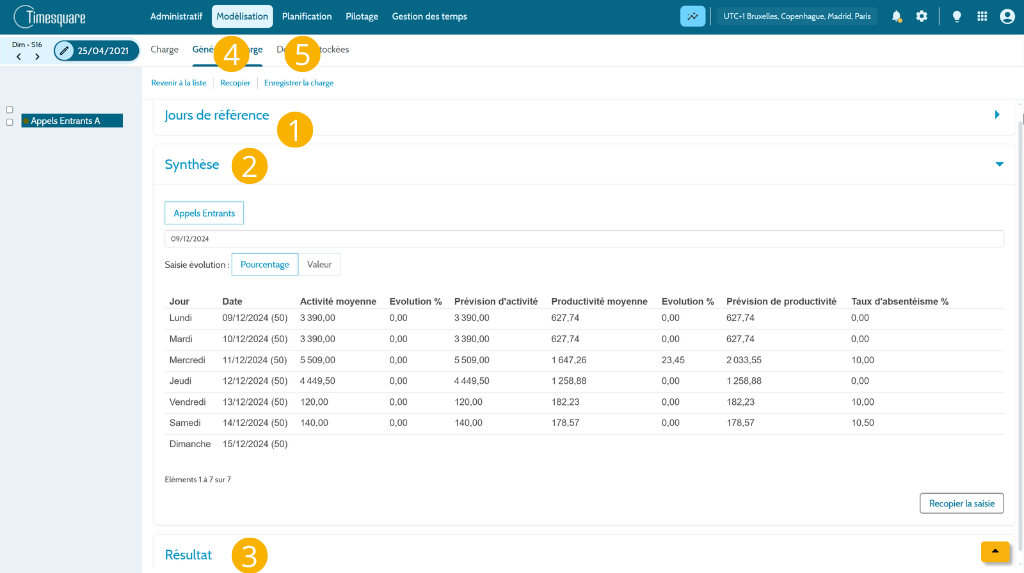
Task: Expand the Jours de référence section
Action: pyautogui.click(x=997, y=115)
